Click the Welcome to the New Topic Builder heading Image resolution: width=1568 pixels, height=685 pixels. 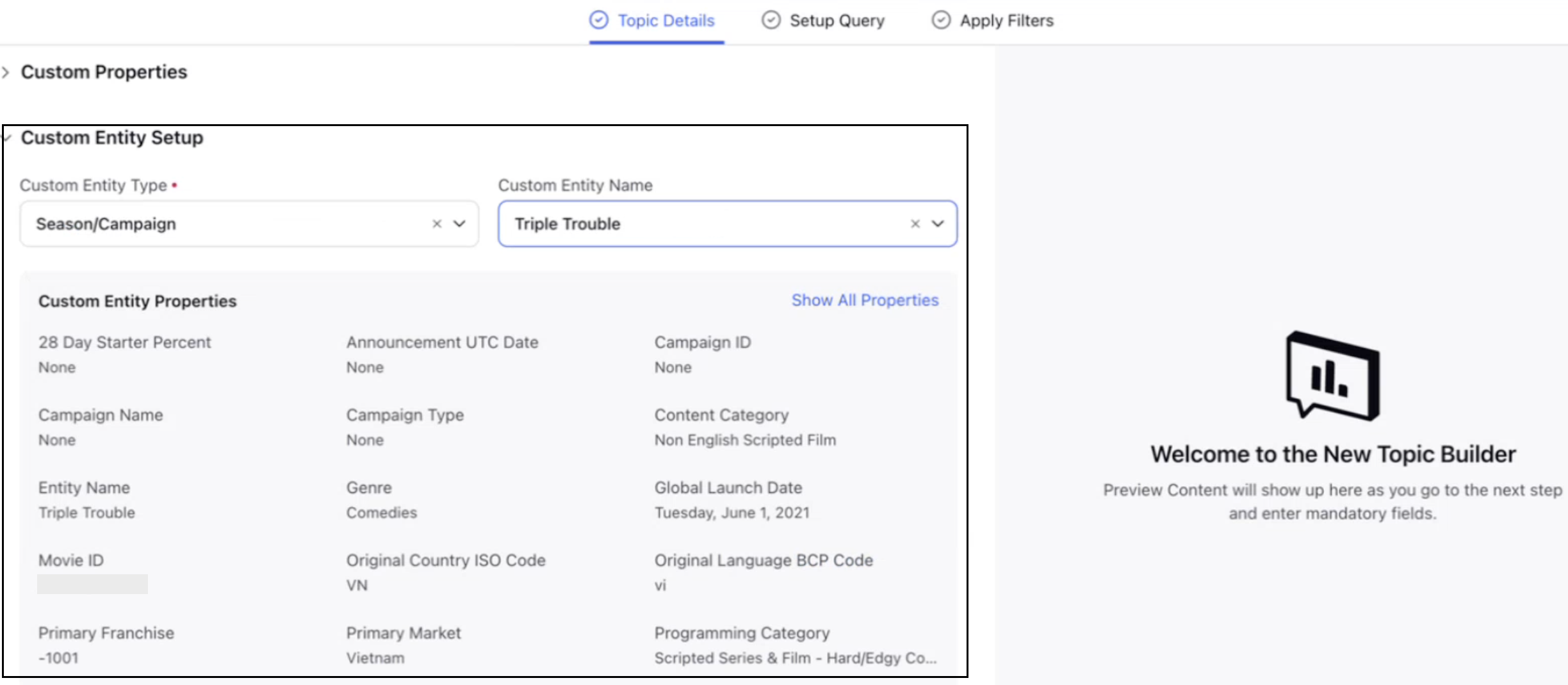[1333, 455]
